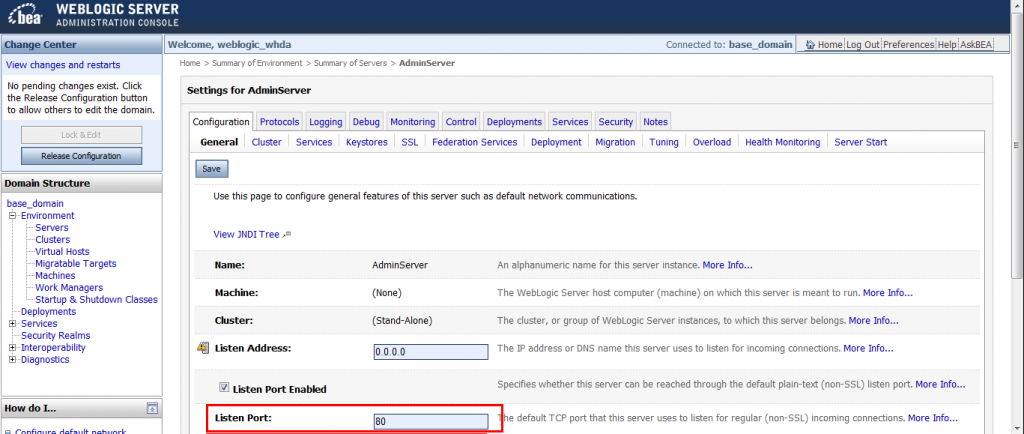Expand the Services tree node
Viewport: 1024px width, 434px height.
click(12, 324)
